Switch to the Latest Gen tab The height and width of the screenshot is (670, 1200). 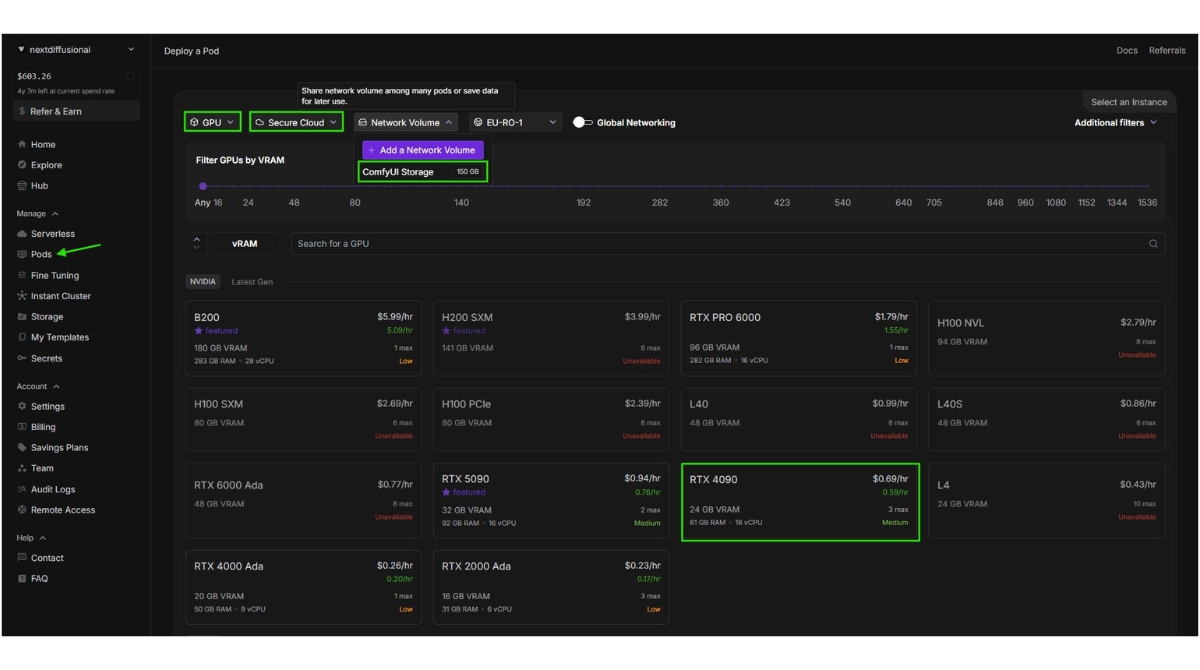tap(252, 282)
